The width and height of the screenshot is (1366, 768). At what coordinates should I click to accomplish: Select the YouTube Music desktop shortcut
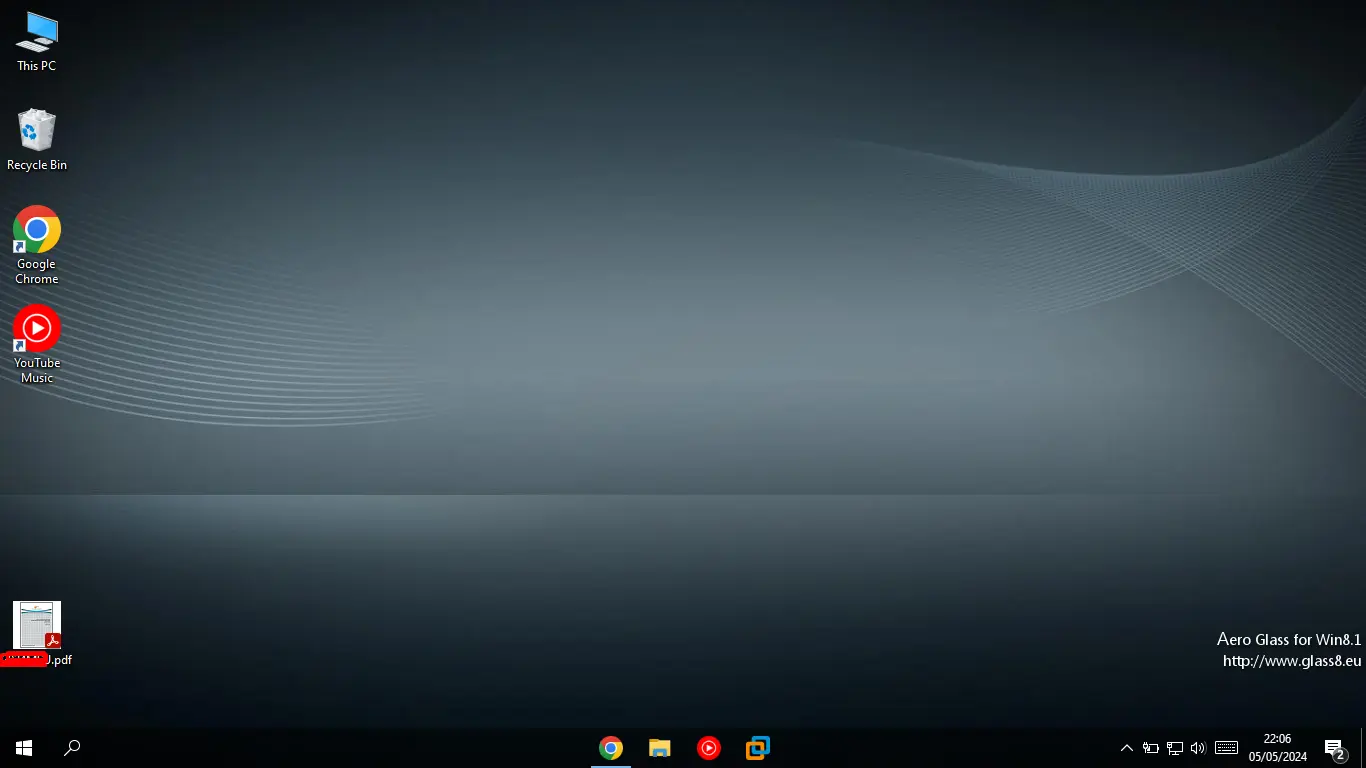[x=37, y=345]
